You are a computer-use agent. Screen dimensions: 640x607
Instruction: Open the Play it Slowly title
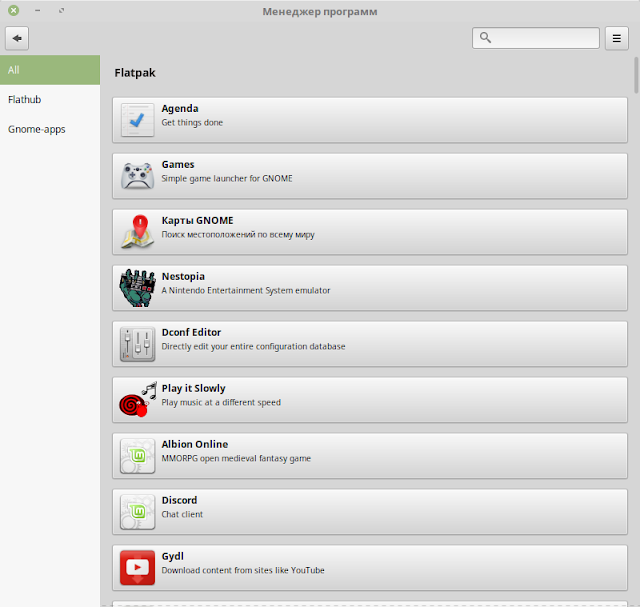click(193, 388)
